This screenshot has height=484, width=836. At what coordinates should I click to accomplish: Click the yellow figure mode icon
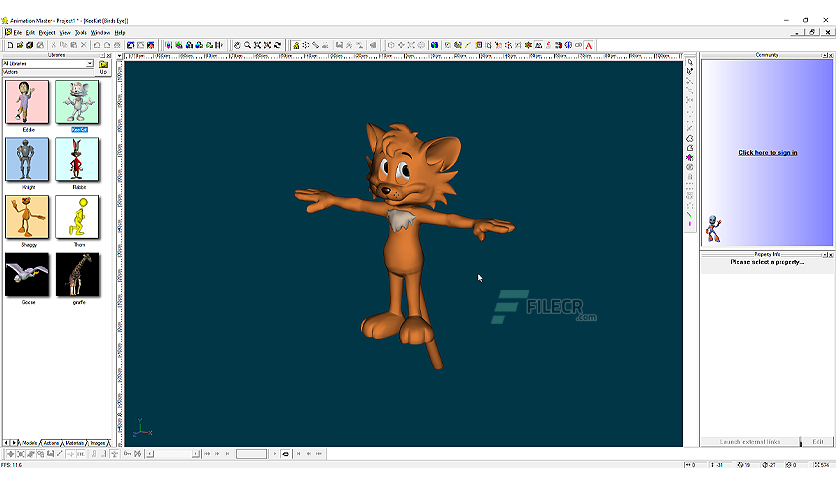(x=296, y=45)
